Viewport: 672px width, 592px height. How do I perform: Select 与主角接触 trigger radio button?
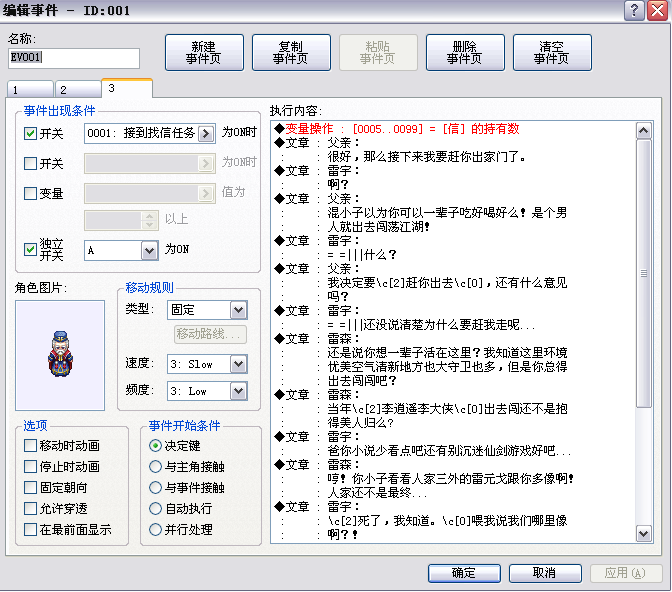pyautogui.click(x=155, y=466)
